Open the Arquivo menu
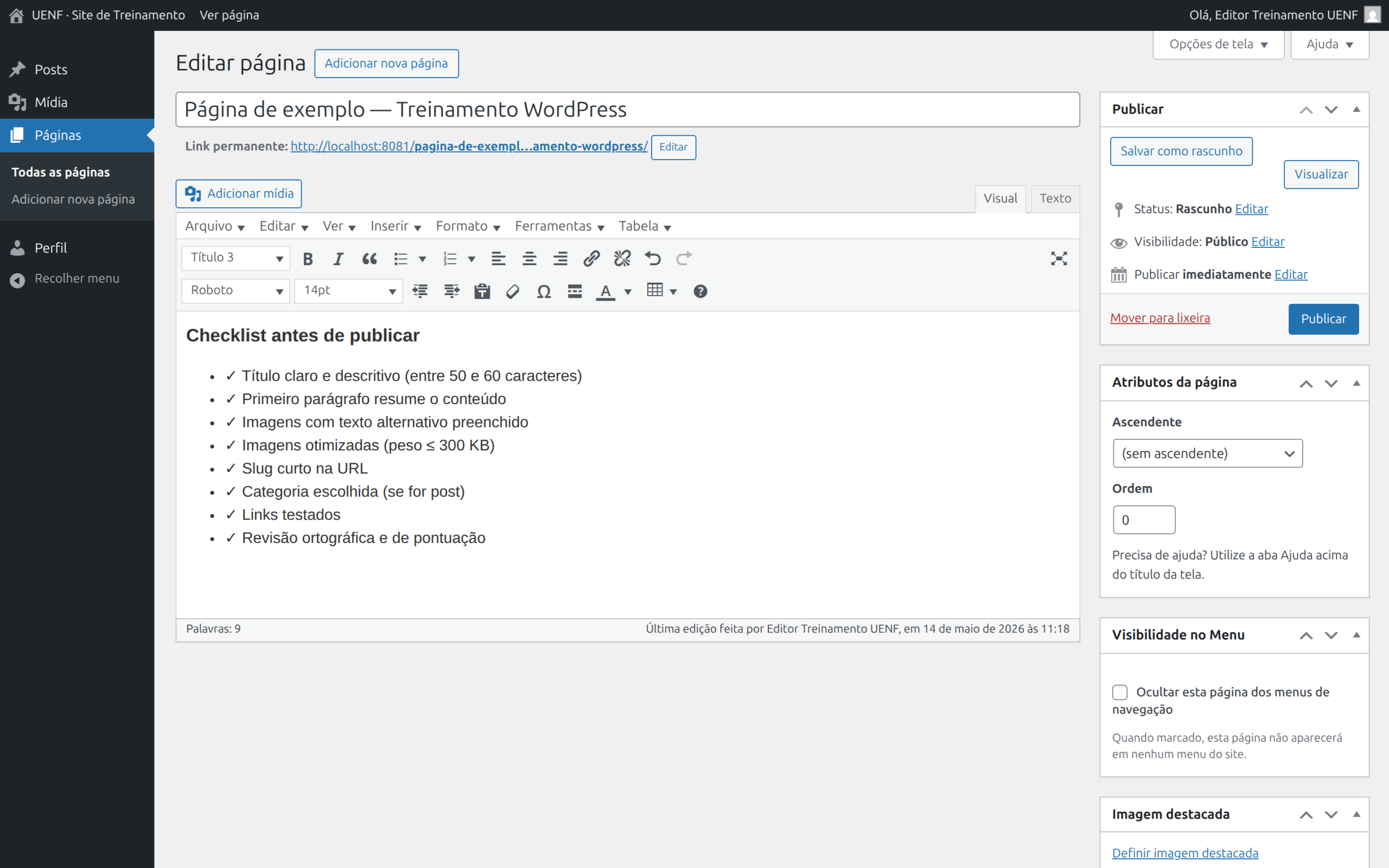Viewport: 1389px width, 868px height. [x=215, y=226]
